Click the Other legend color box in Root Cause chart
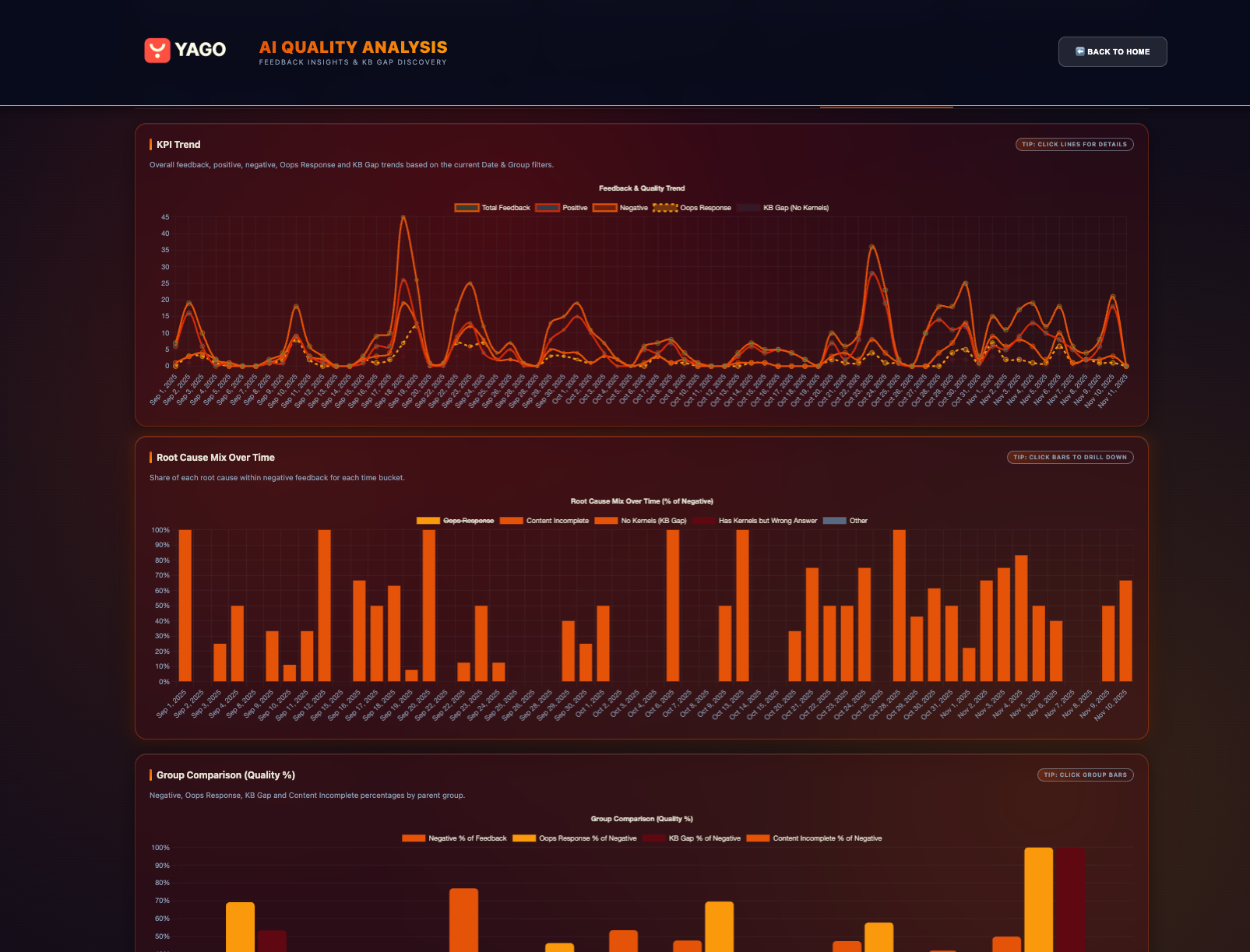This screenshot has width=1250, height=952. (834, 521)
